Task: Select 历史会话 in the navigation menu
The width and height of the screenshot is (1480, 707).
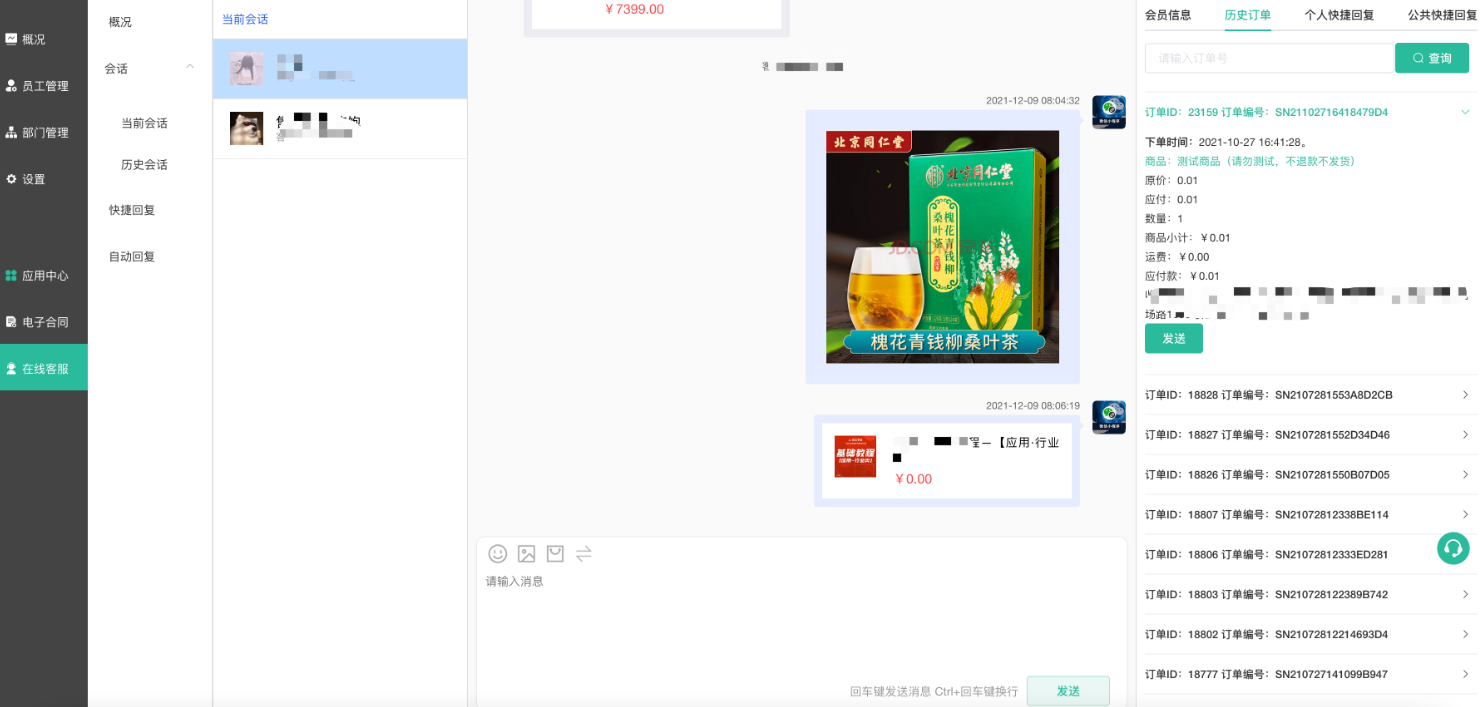Action: (144, 165)
